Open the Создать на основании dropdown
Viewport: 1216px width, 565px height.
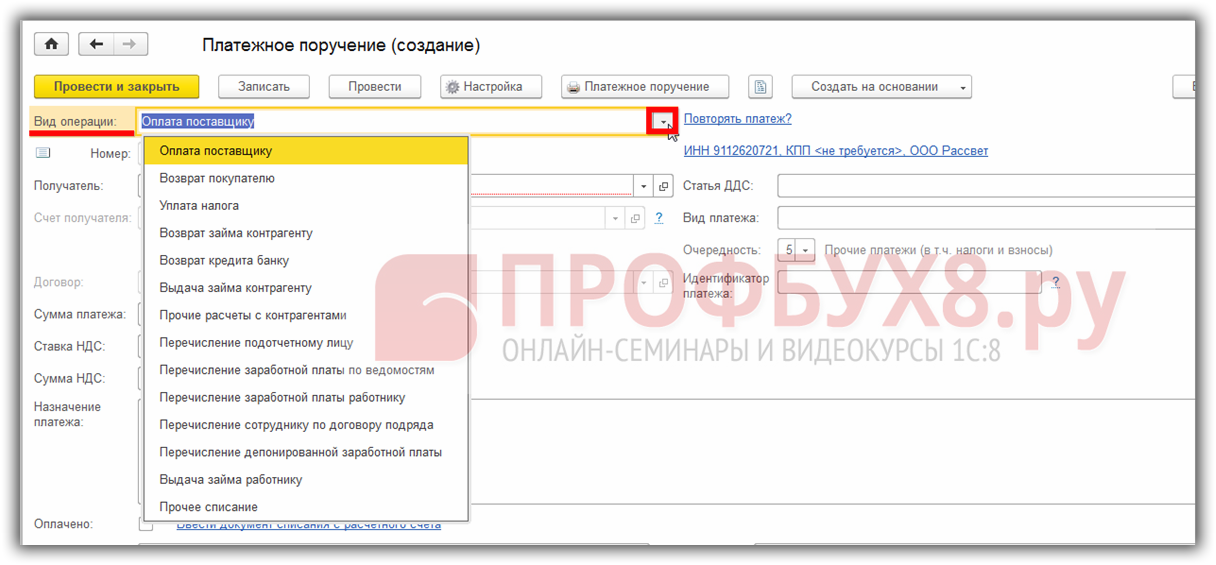[x=881, y=87]
